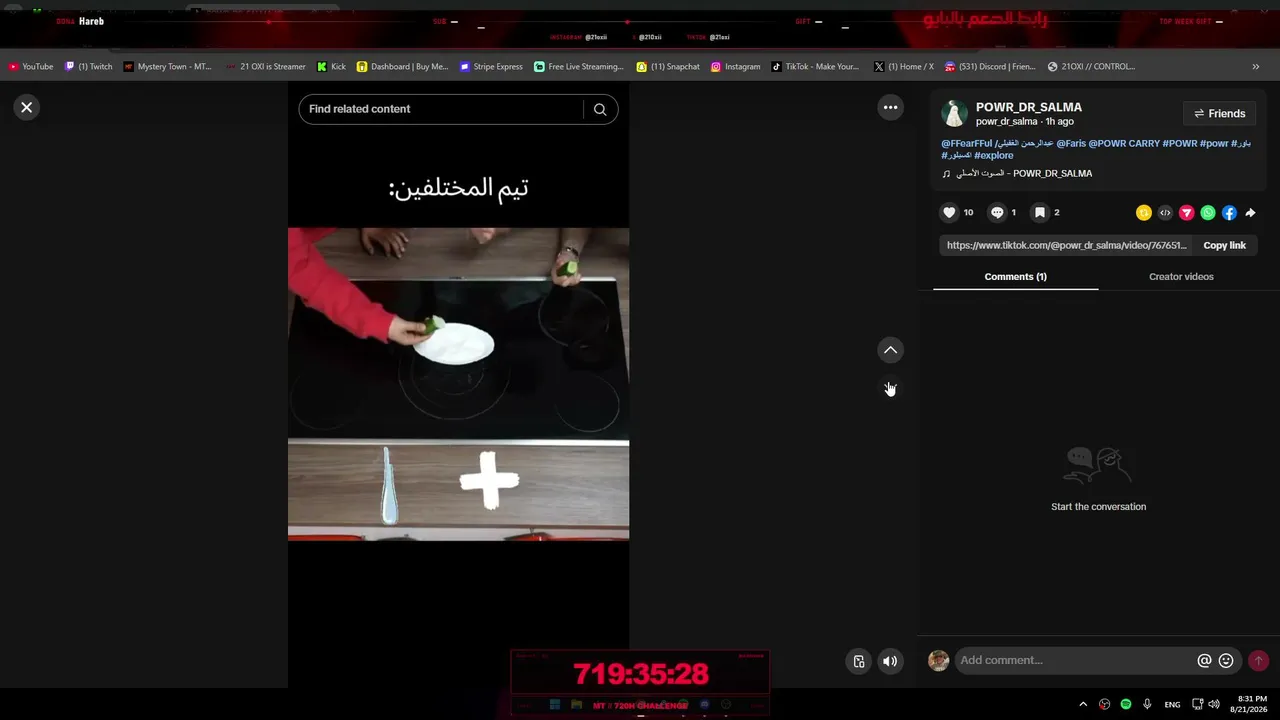
Task: Close the TikTok video viewer
Action: click(27, 107)
